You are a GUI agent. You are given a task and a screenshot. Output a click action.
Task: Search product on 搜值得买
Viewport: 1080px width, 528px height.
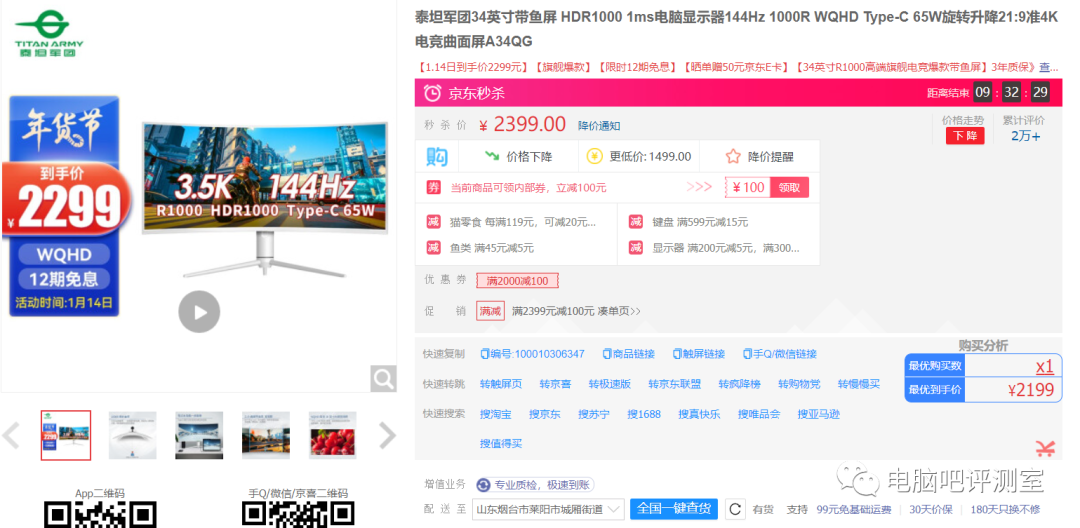click(501, 444)
